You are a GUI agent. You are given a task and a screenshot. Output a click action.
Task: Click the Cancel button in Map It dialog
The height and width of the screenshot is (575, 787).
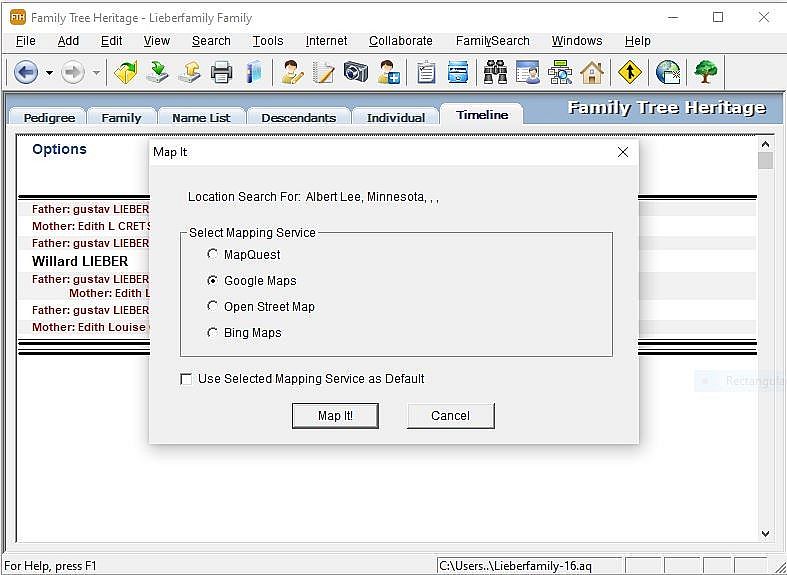click(450, 416)
